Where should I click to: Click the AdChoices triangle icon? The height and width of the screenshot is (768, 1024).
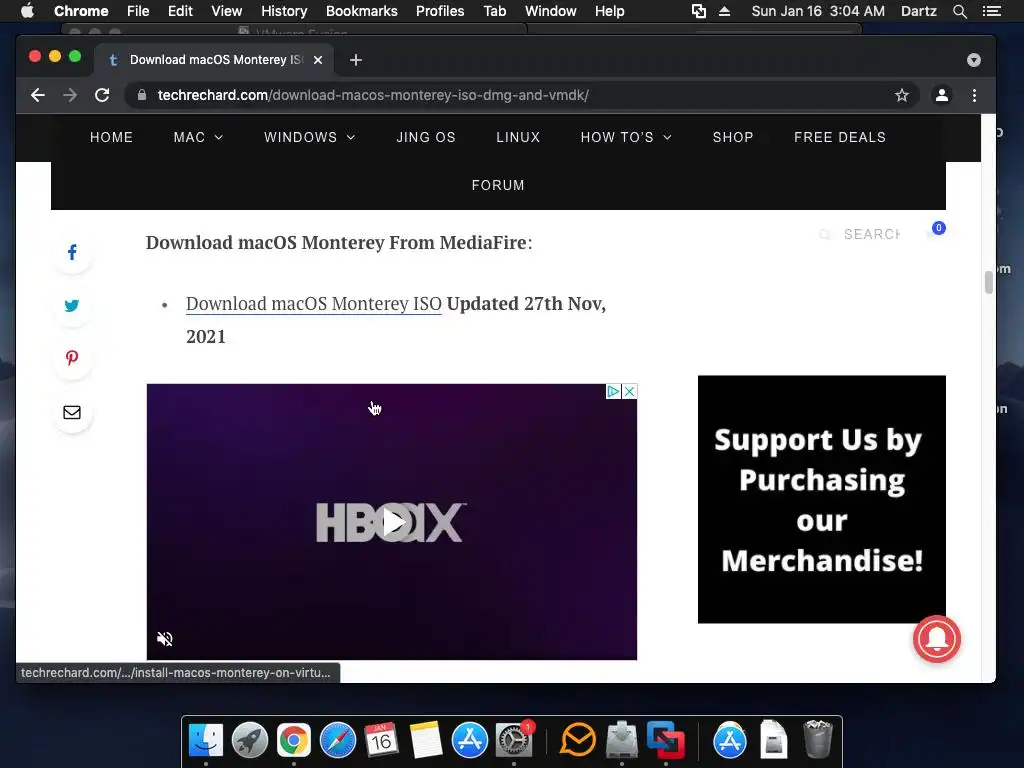pyautogui.click(x=613, y=391)
